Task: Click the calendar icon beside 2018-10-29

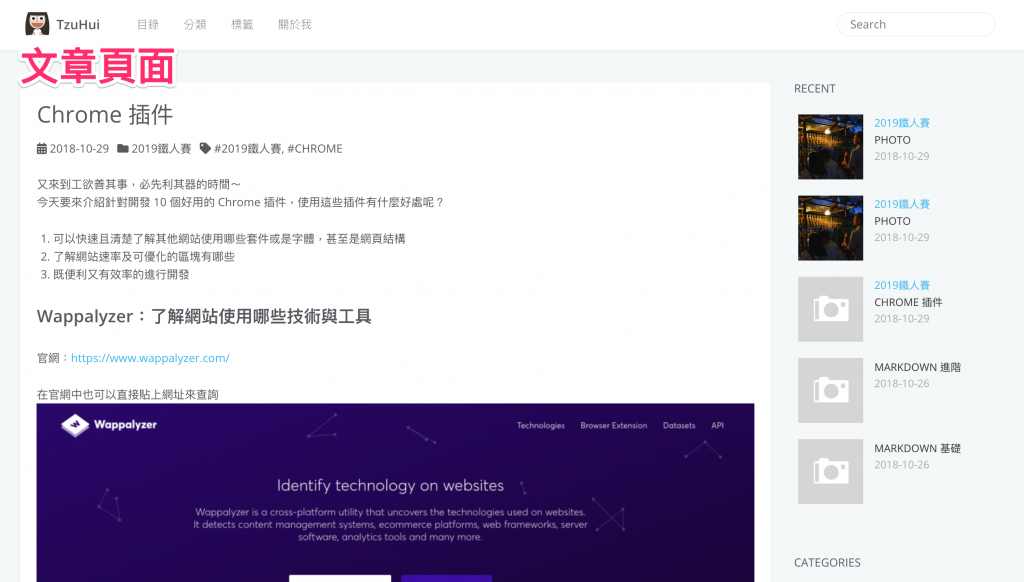Action: 42,149
